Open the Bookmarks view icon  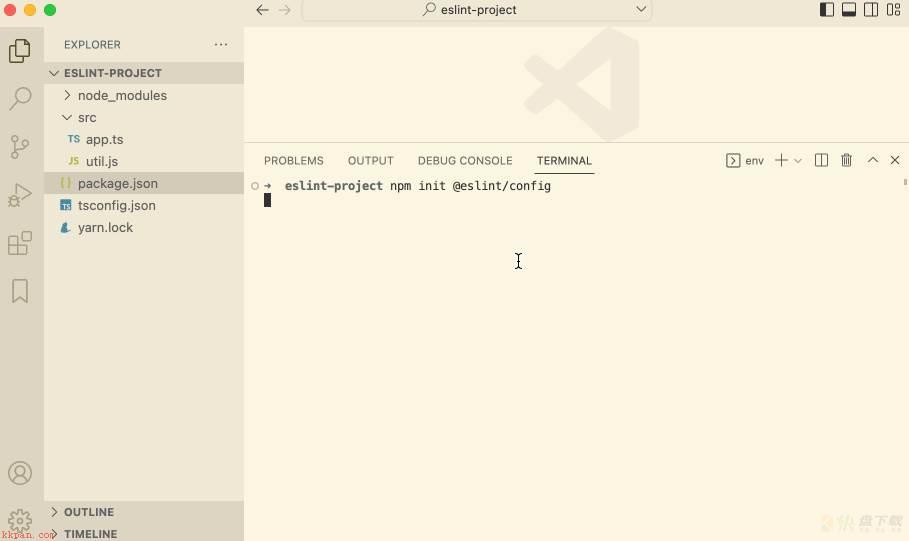coord(20,291)
